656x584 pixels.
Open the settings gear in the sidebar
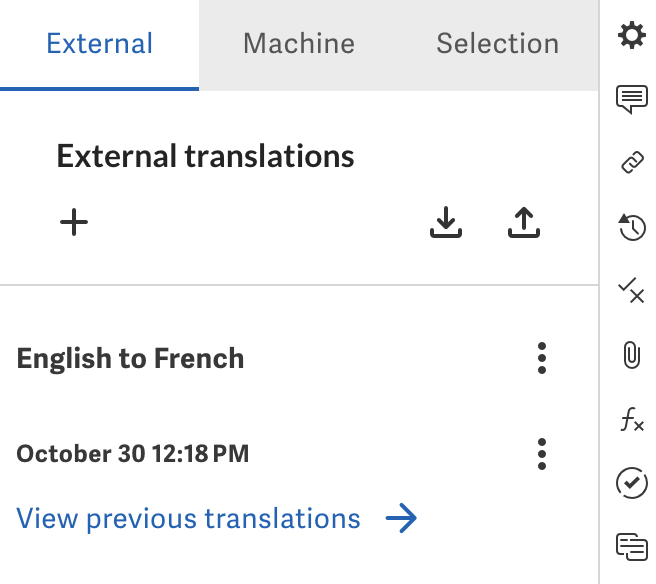click(x=631, y=37)
